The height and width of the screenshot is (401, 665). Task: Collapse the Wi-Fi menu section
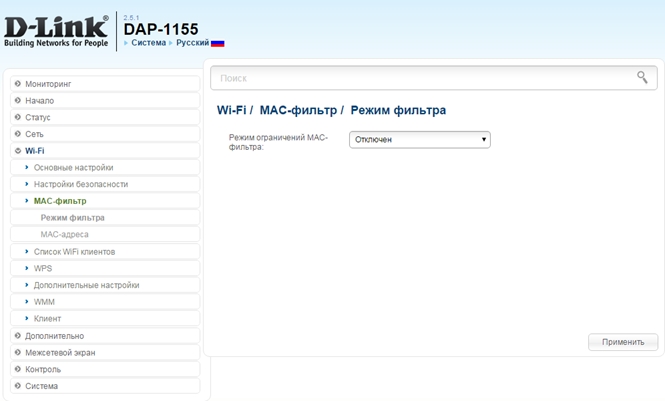pos(35,151)
